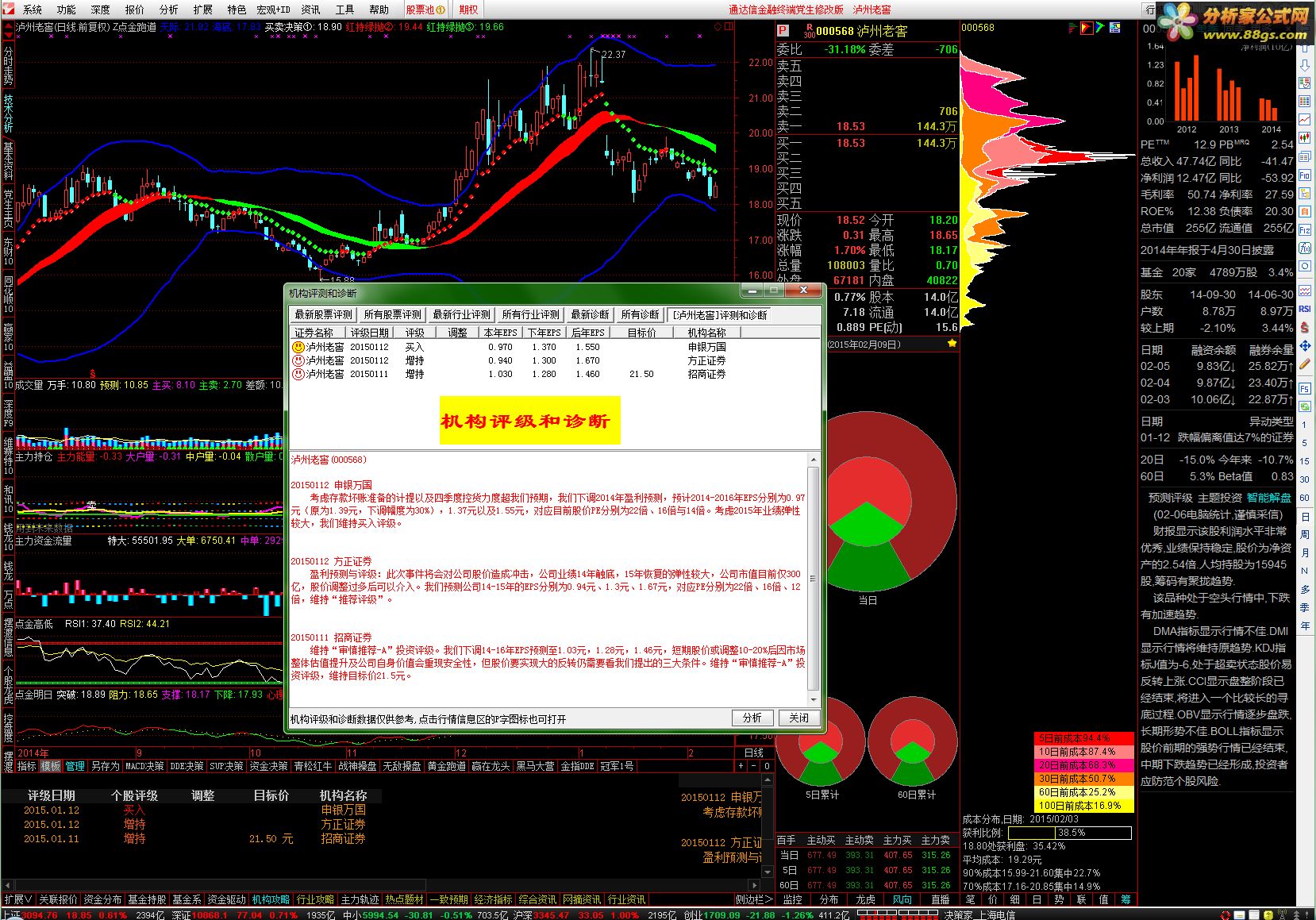This screenshot has height=920, width=1316.
Task: Click the red P icon beside stock code 000568
Action: [x=783, y=30]
